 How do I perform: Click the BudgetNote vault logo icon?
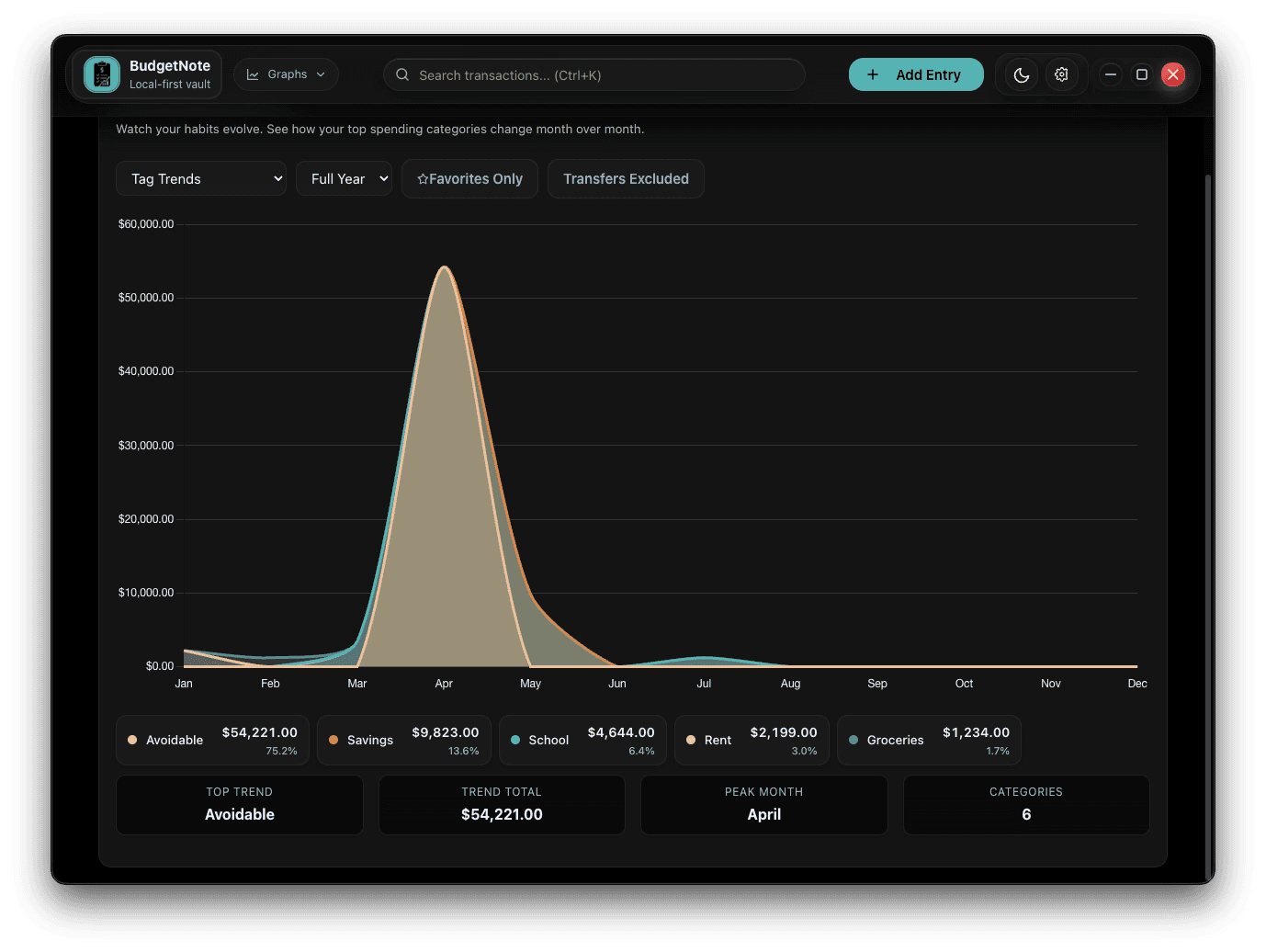(101, 74)
